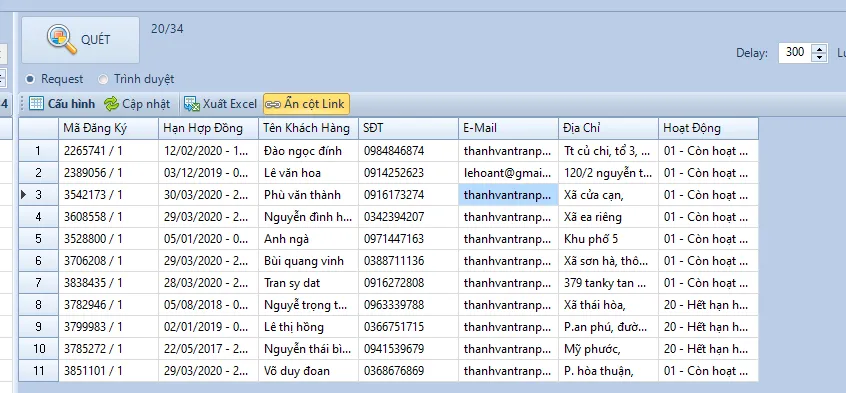Click status cell in row 8 Hết hạn
Viewport: 846px width, 393px height.
coord(708,305)
